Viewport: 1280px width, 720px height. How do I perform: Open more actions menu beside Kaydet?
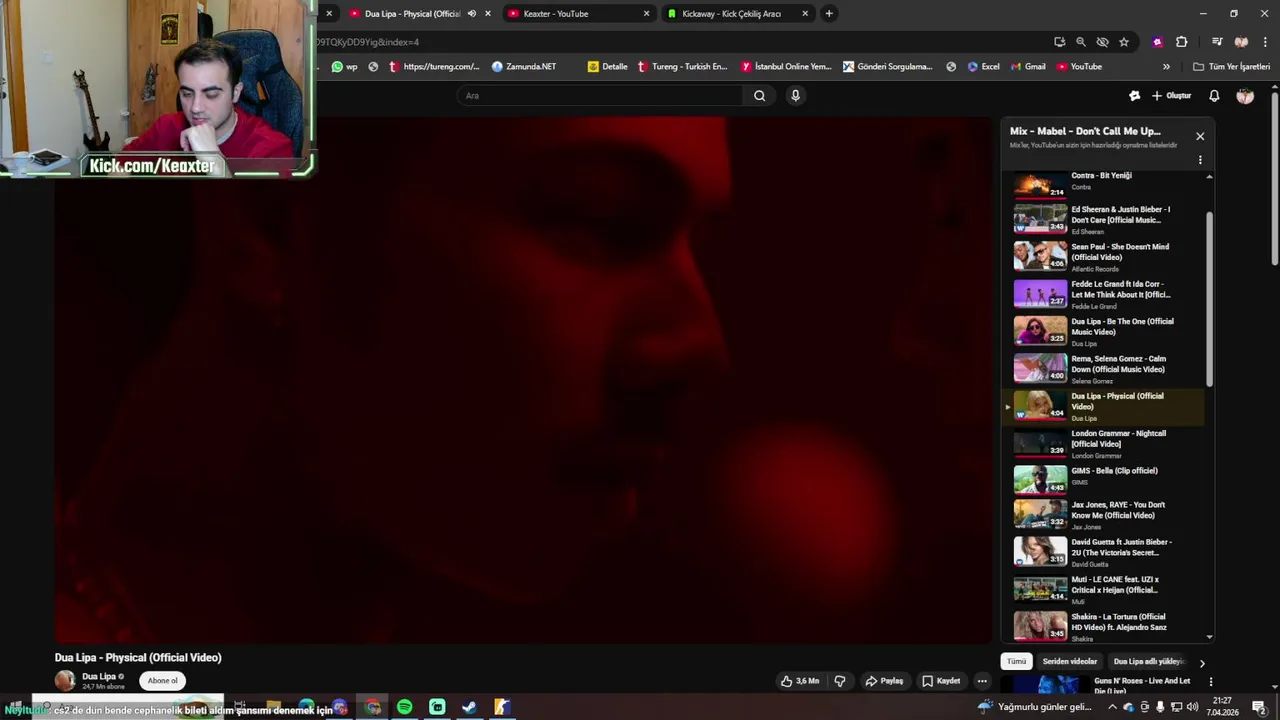tap(982, 681)
